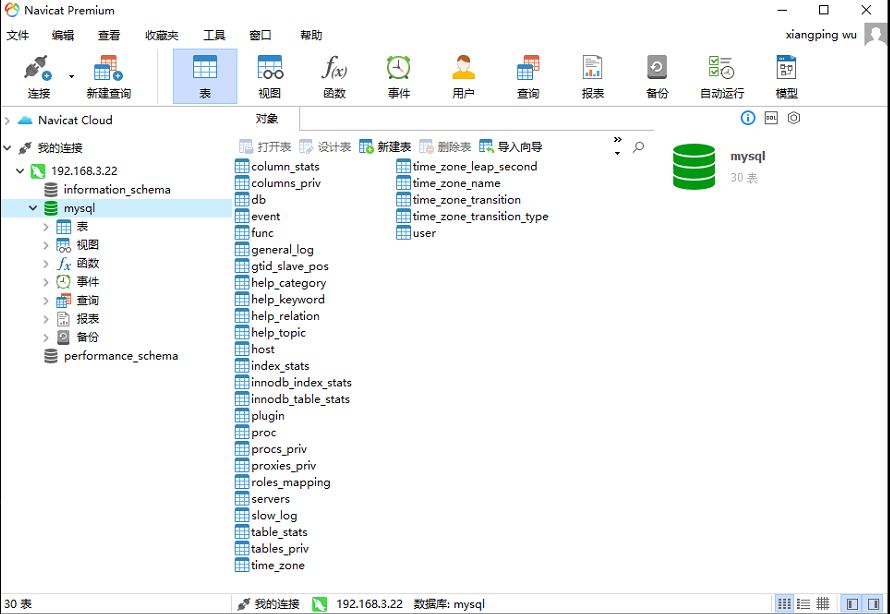Click the 导入向导 import wizard button
Screen dimensions: 890x614
point(511,147)
